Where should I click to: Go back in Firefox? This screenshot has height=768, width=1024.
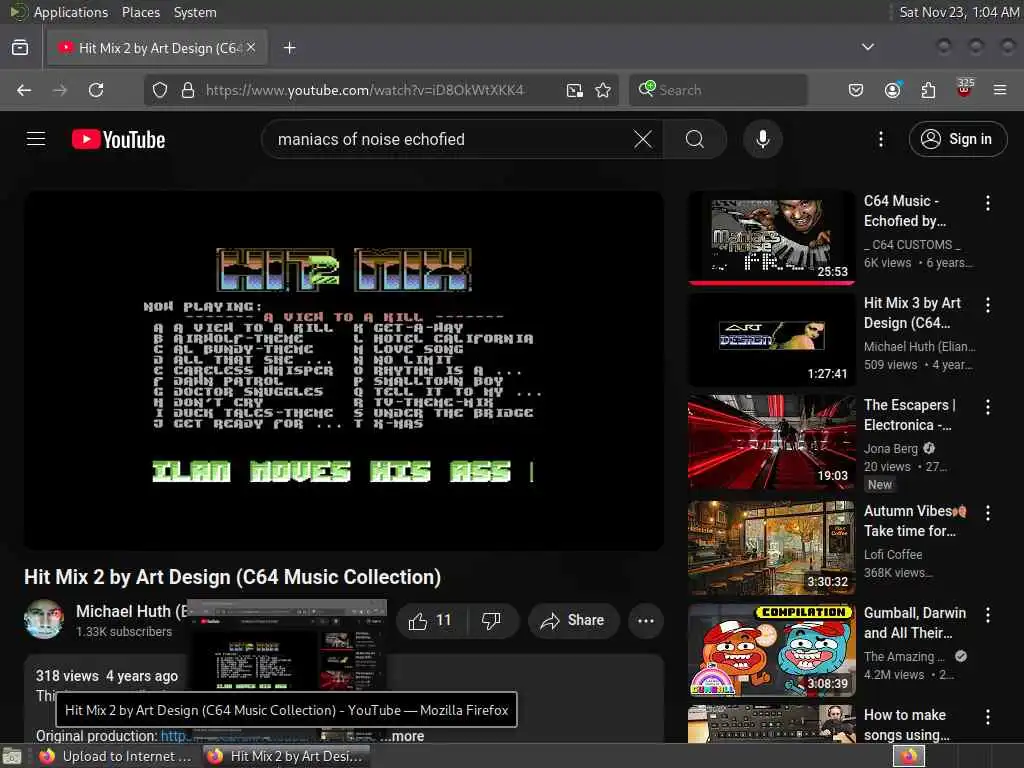coord(24,90)
